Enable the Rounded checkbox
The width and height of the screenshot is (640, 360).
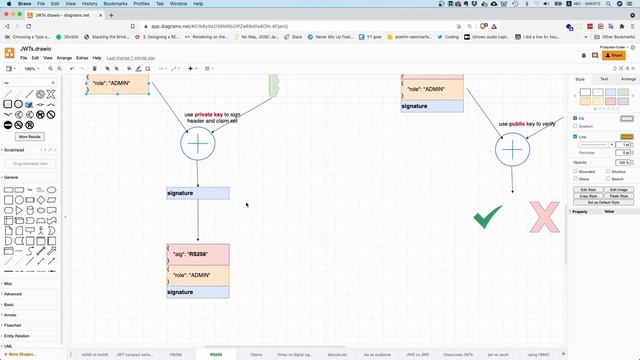pyautogui.click(x=576, y=171)
